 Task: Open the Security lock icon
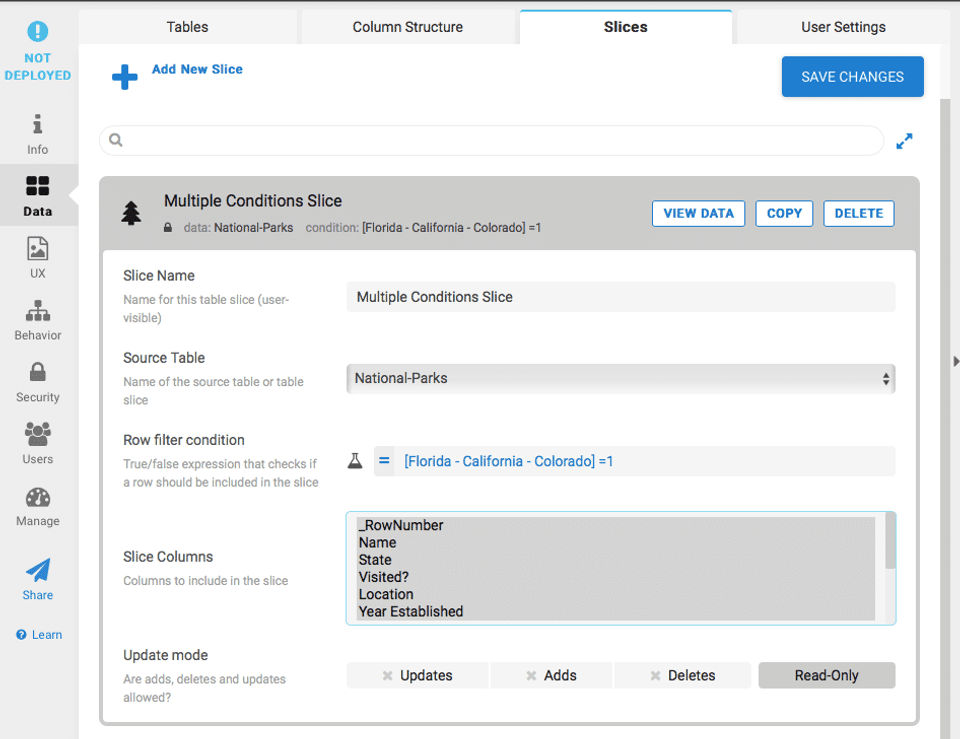point(38,373)
